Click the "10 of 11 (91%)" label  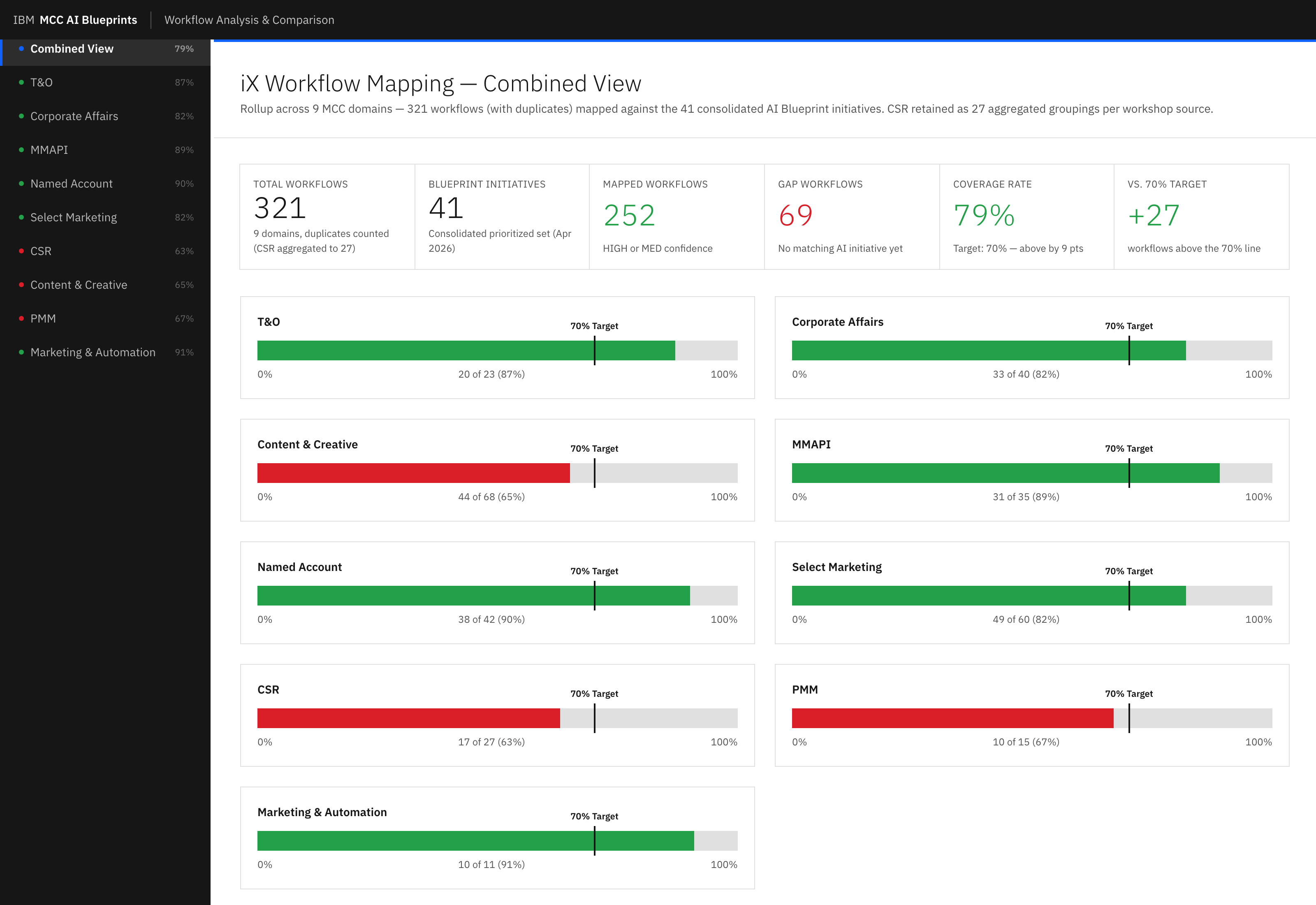click(x=491, y=864)
